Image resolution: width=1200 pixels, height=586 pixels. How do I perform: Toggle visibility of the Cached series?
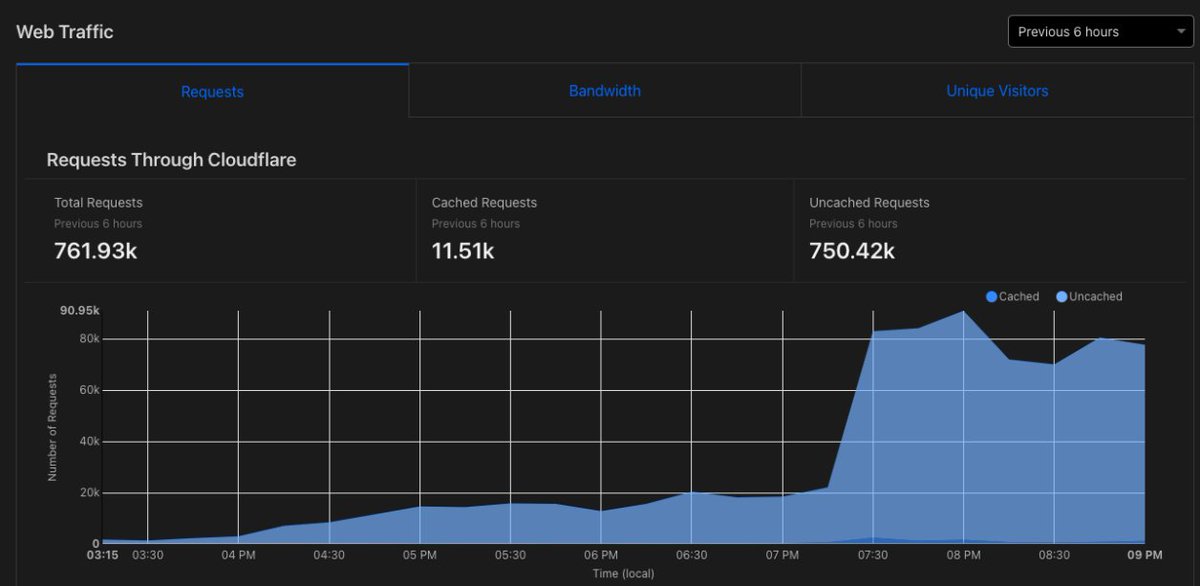pos(1015,296)
